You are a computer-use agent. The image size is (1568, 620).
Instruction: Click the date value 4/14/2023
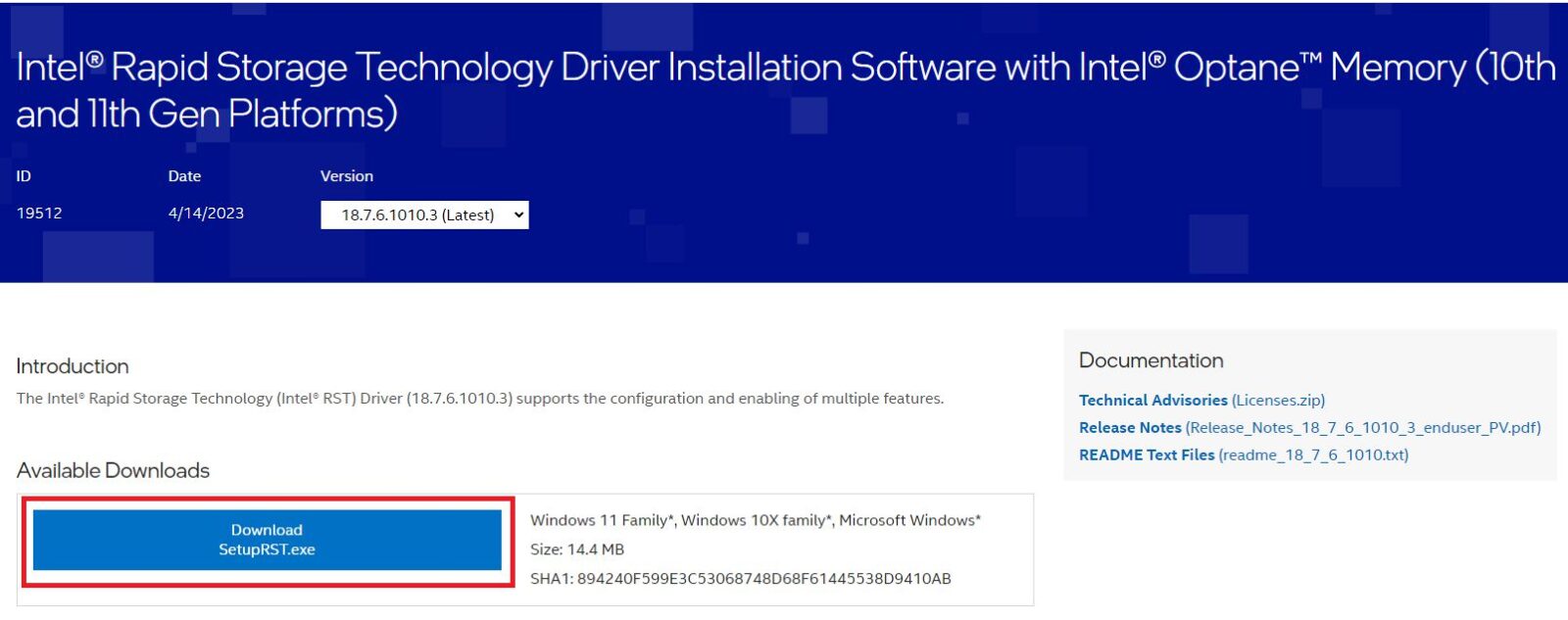click(x=206, y=214)
